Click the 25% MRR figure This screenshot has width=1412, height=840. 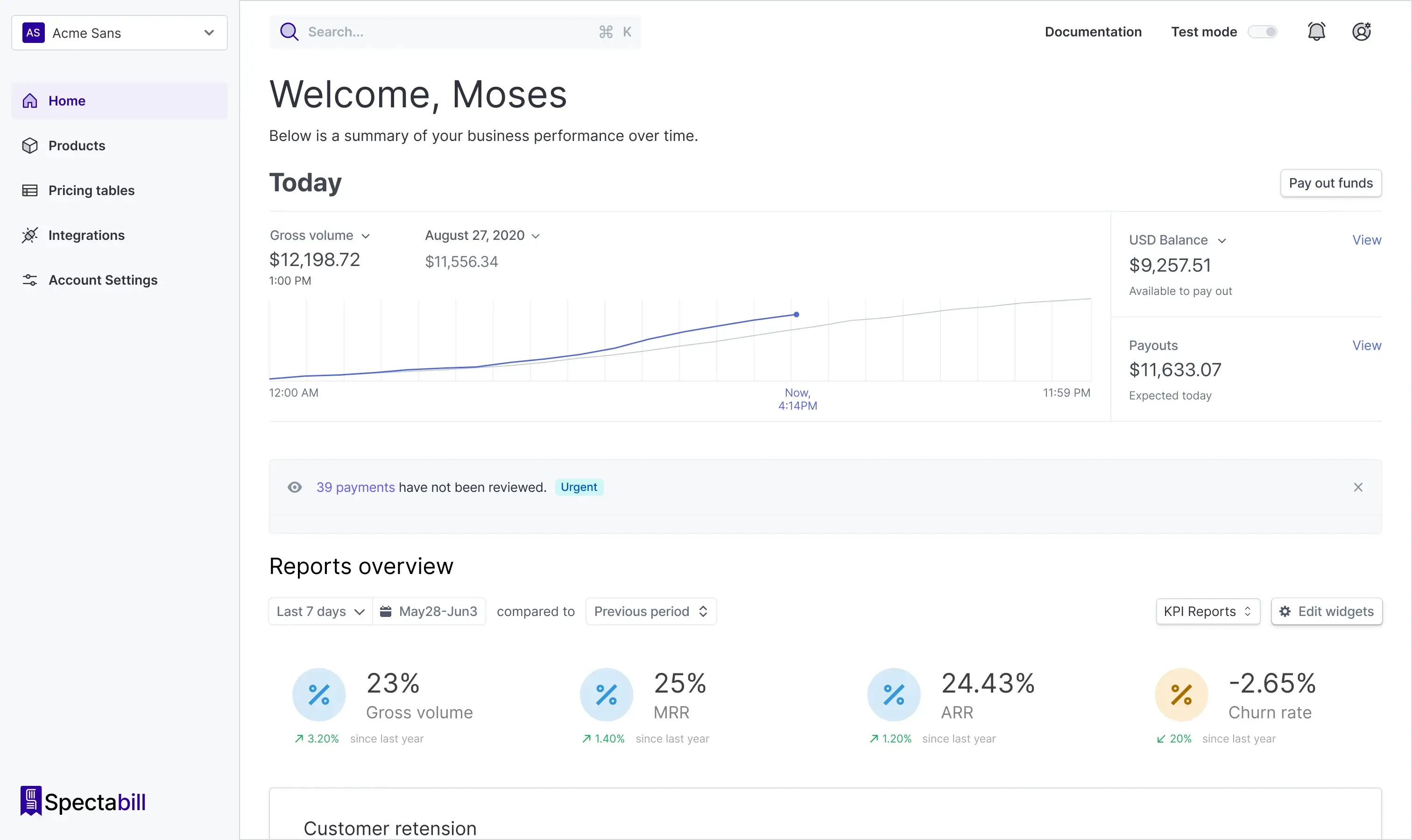point(680,683)
